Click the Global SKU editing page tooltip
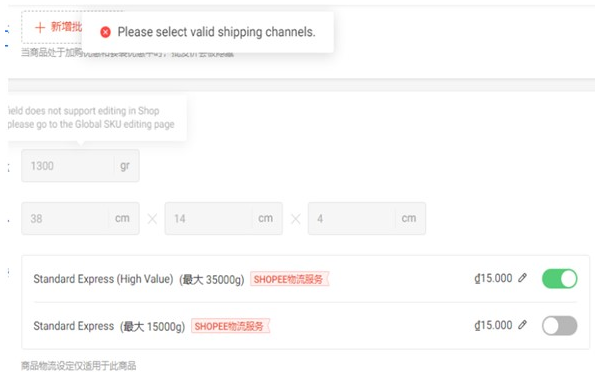This screenshot has height=387, width=595. tap(97, 118)
